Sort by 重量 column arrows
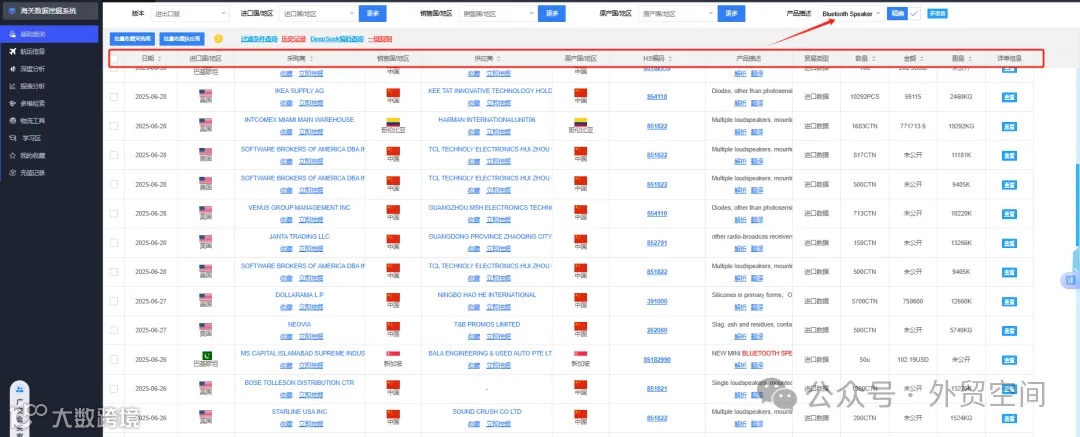 pos(970,59)
